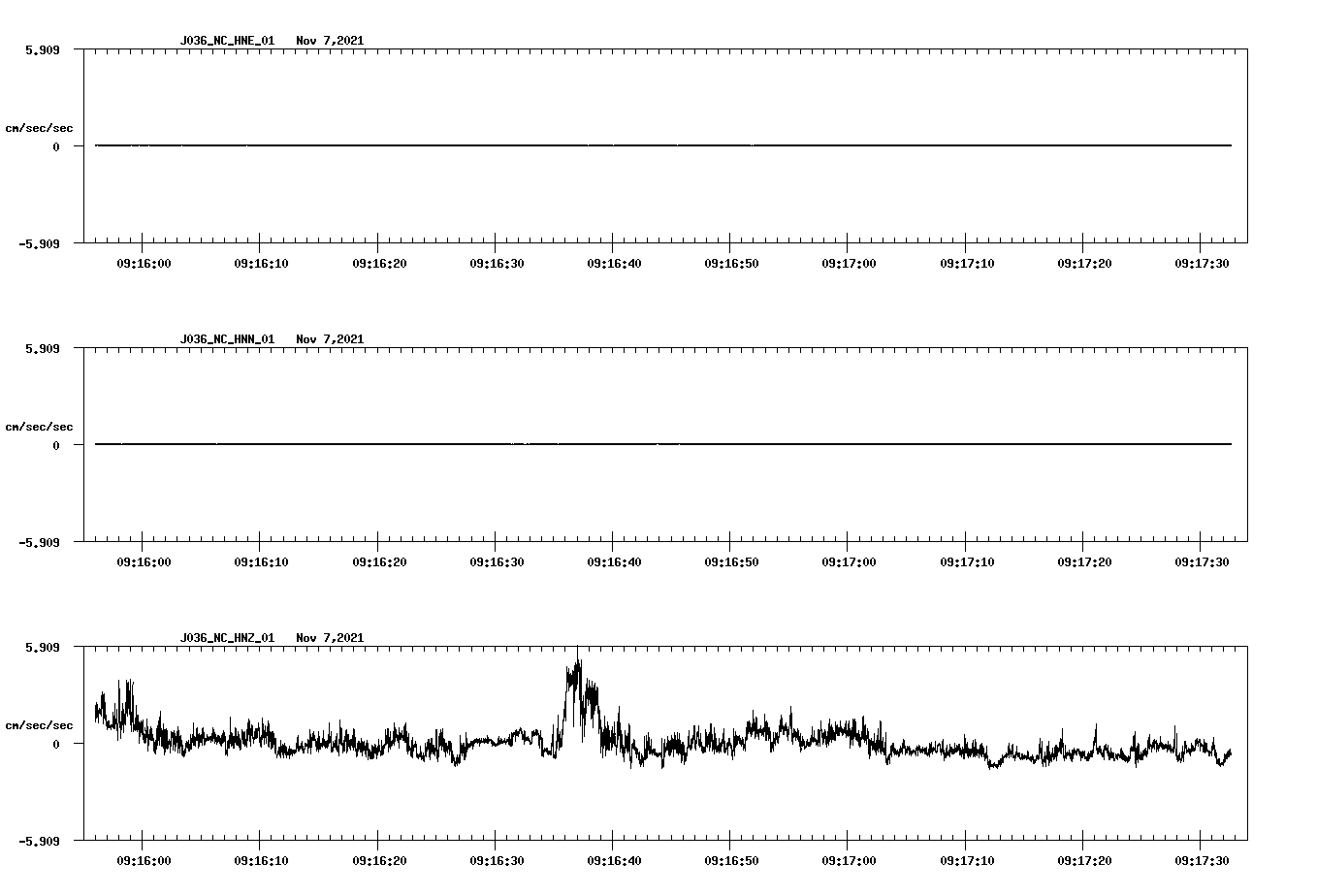Viewport: 1317px width, 896px height.
Task: Click the J036_NC_HNE_01 channel title
Action: click(227, 41)
